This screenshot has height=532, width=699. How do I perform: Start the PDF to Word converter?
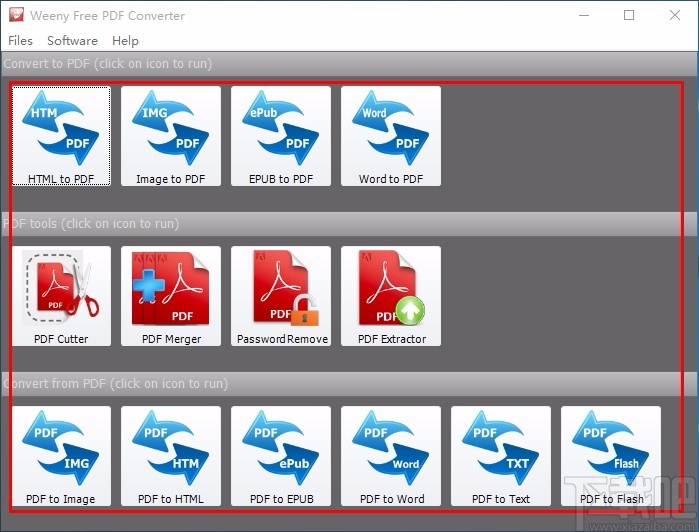coord(391,456)
